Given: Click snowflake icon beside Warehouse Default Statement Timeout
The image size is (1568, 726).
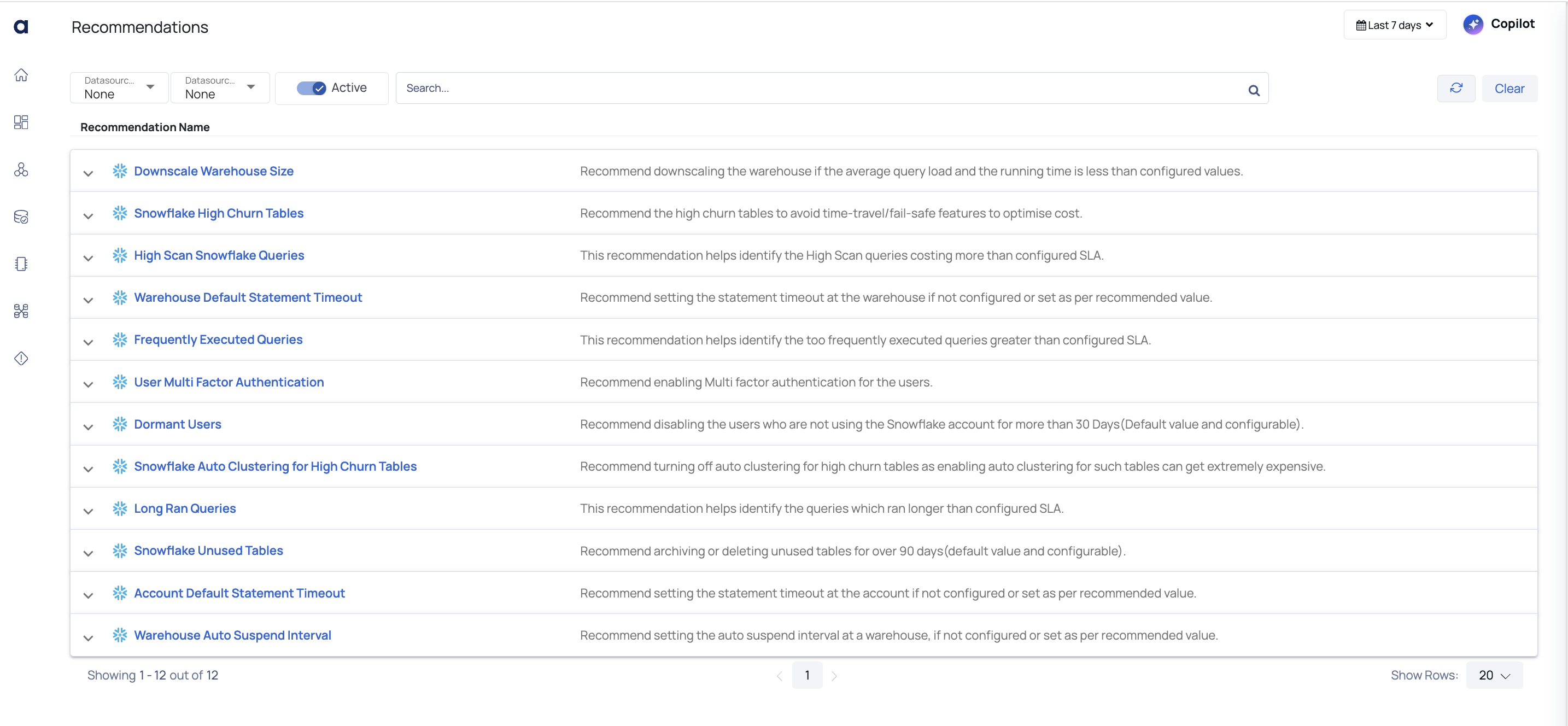Looking at the screenshot, I should tap(120, 297).
